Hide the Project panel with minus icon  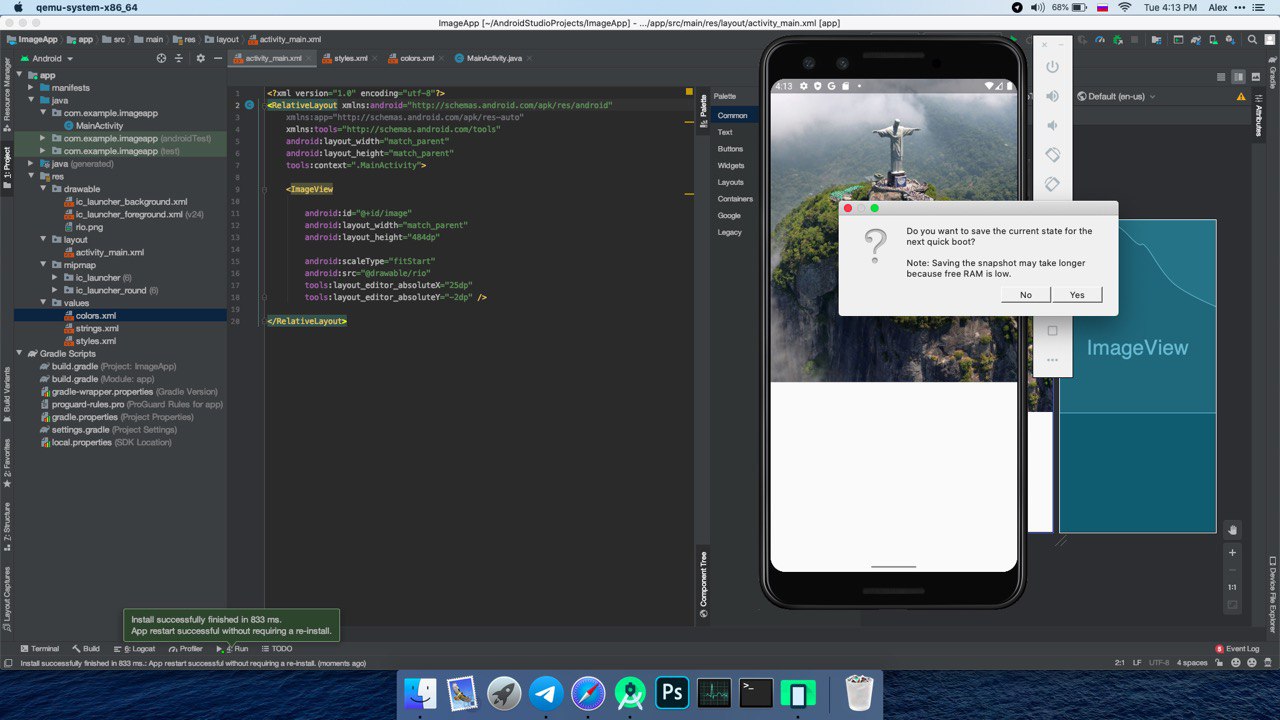217,58
